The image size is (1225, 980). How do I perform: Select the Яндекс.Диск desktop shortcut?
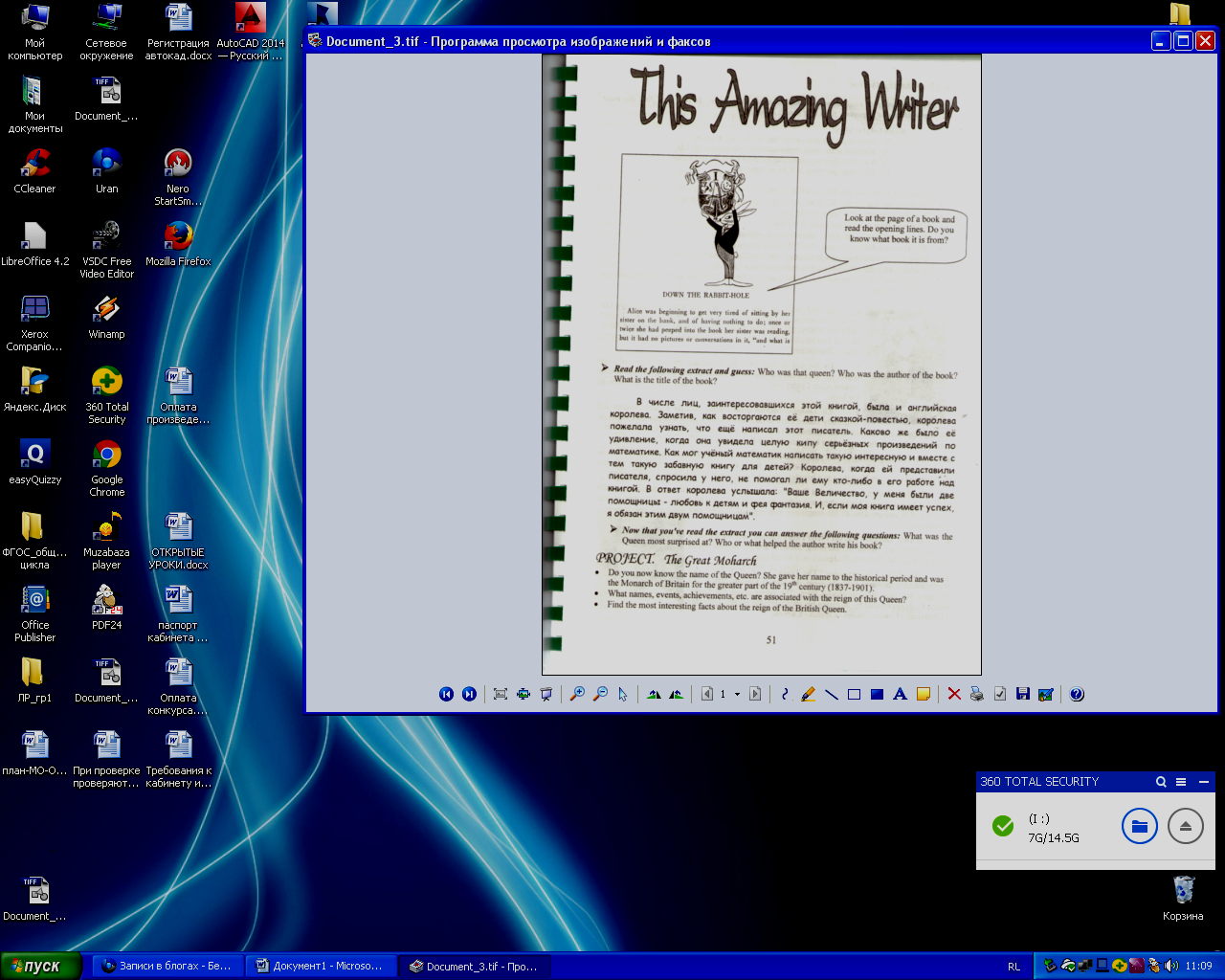[34, 390]
